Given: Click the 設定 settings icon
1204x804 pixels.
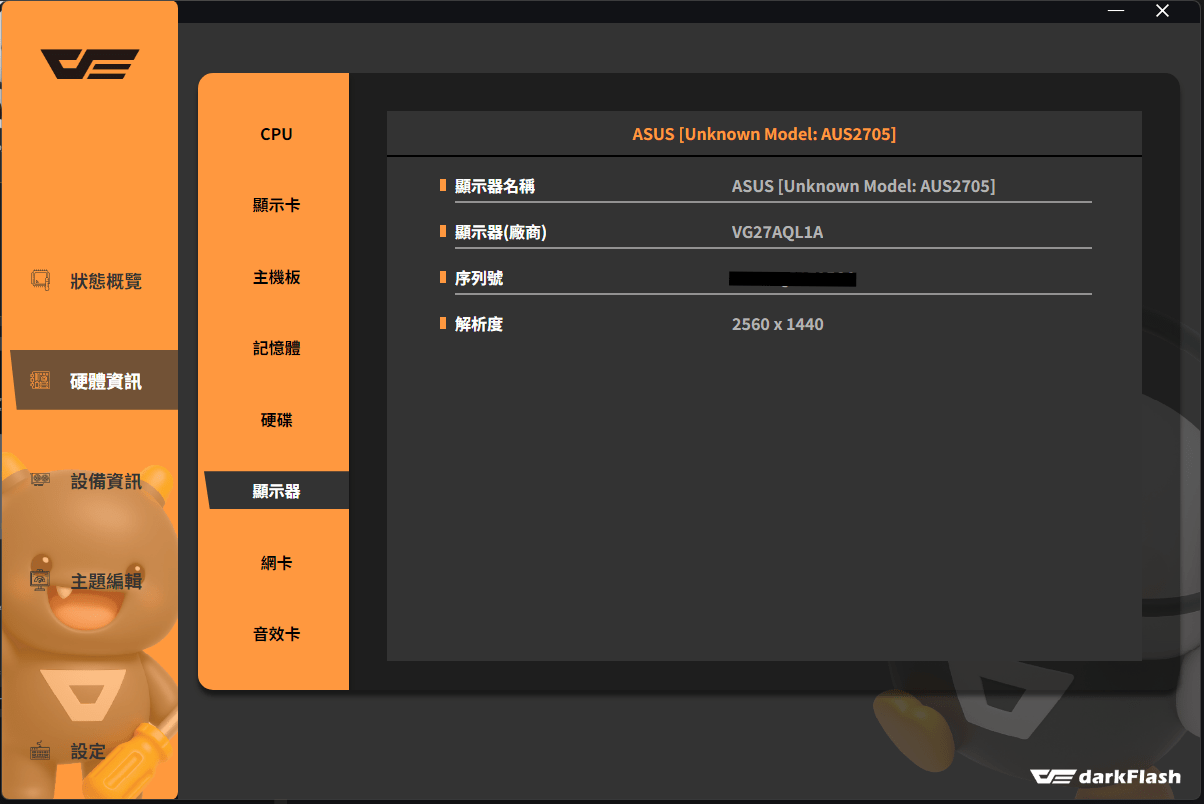Looking at the screenshot, I should 40,751.
